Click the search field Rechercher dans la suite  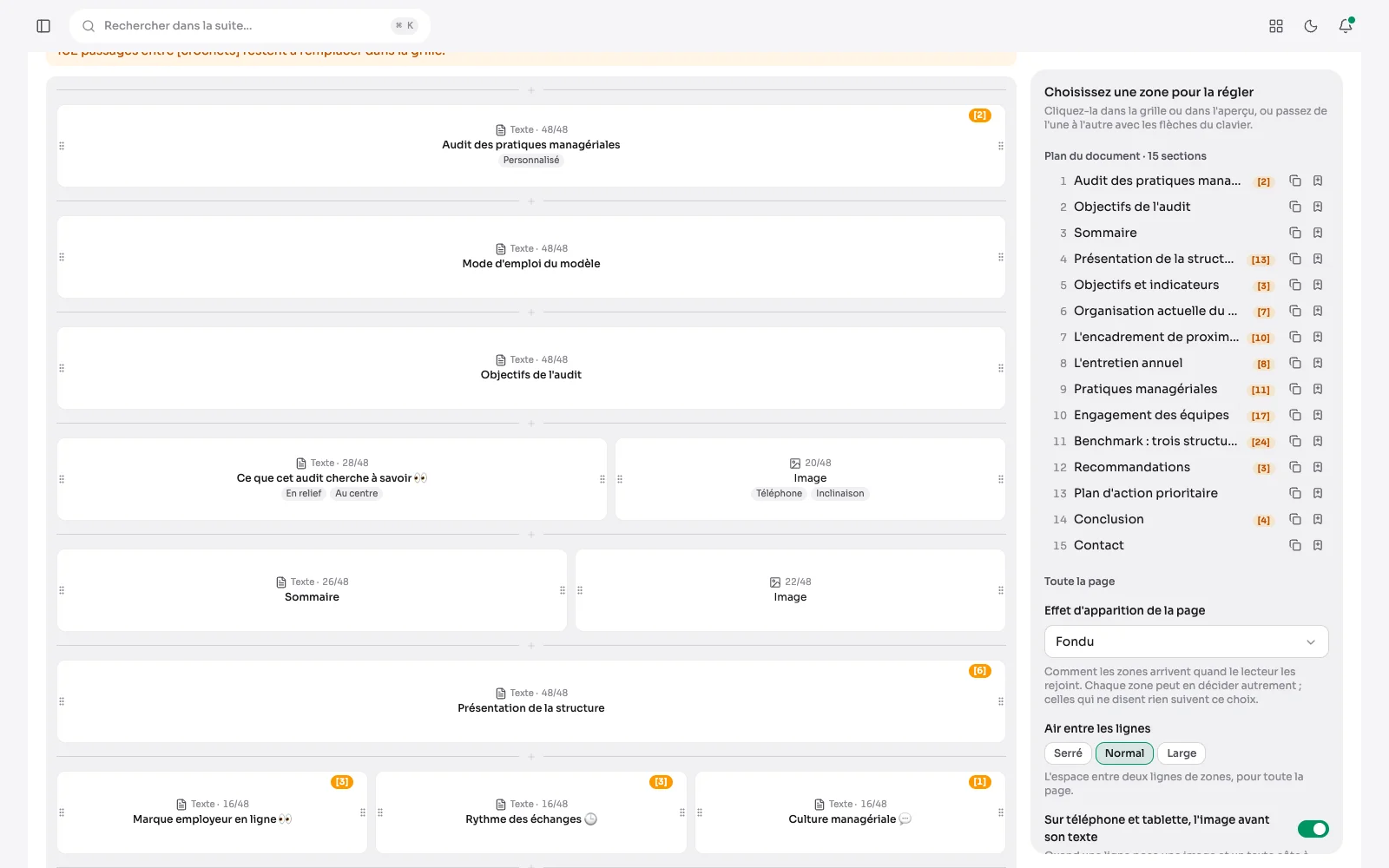[x=250, y=26]
